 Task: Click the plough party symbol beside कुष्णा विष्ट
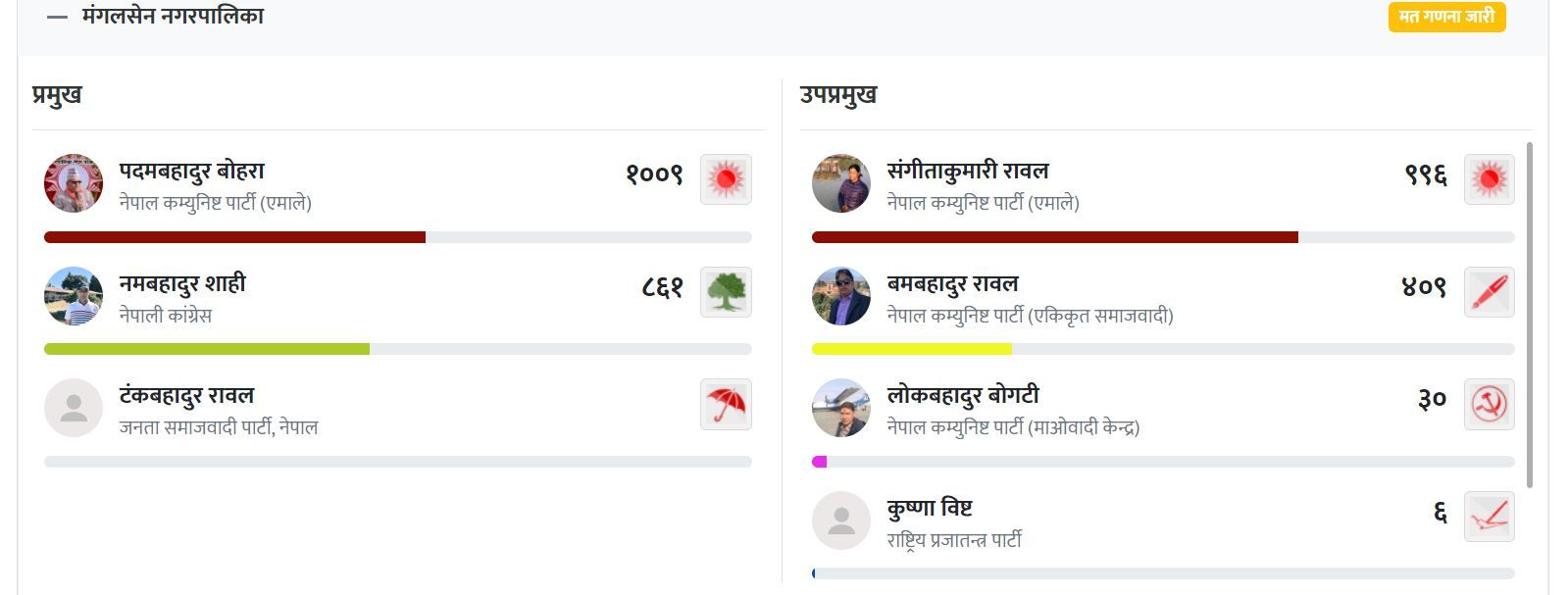point(1489,517)
